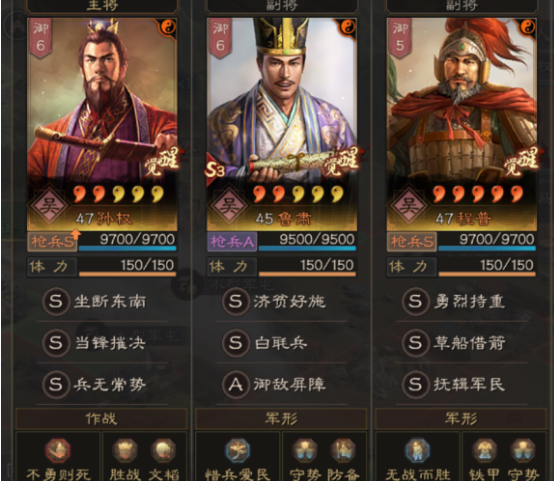Click the 不勇则死 battle trait icon
Screen dimensions: 554x481
(58, 451)
